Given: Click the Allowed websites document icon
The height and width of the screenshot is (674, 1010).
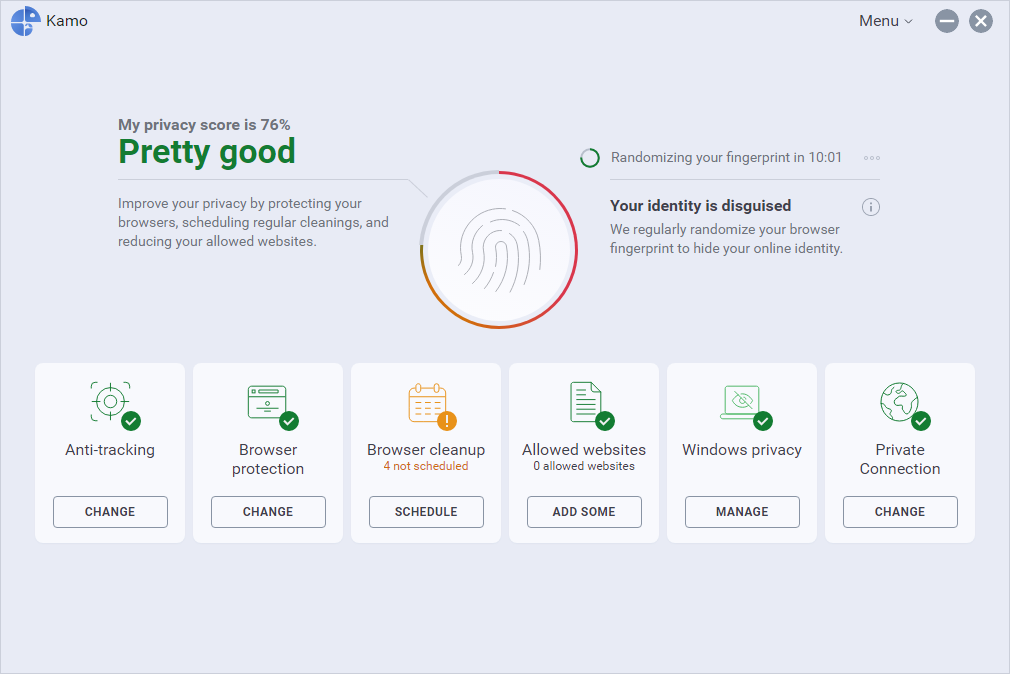Looking at the screenshot, I should 585,401.
